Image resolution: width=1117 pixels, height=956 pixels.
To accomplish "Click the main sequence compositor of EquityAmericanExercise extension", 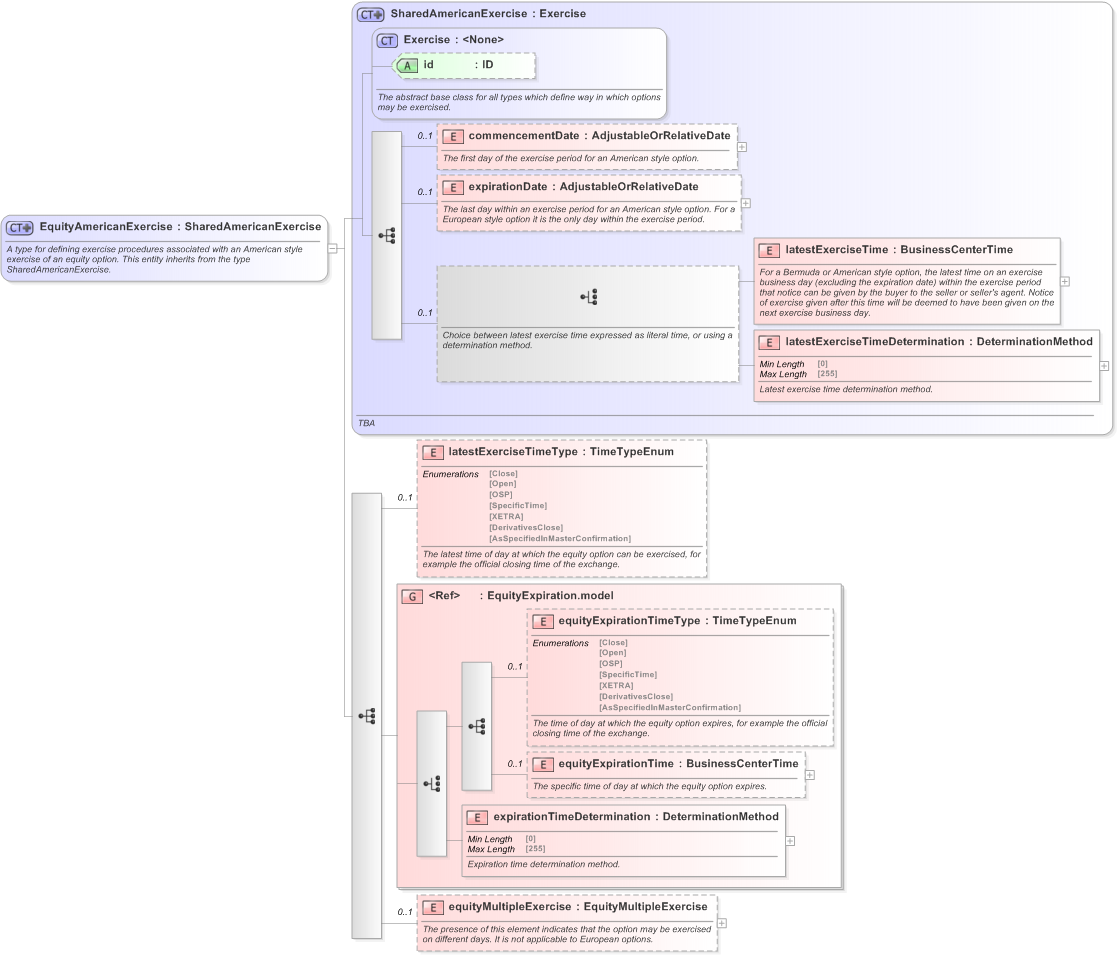I will pos(367,716).
